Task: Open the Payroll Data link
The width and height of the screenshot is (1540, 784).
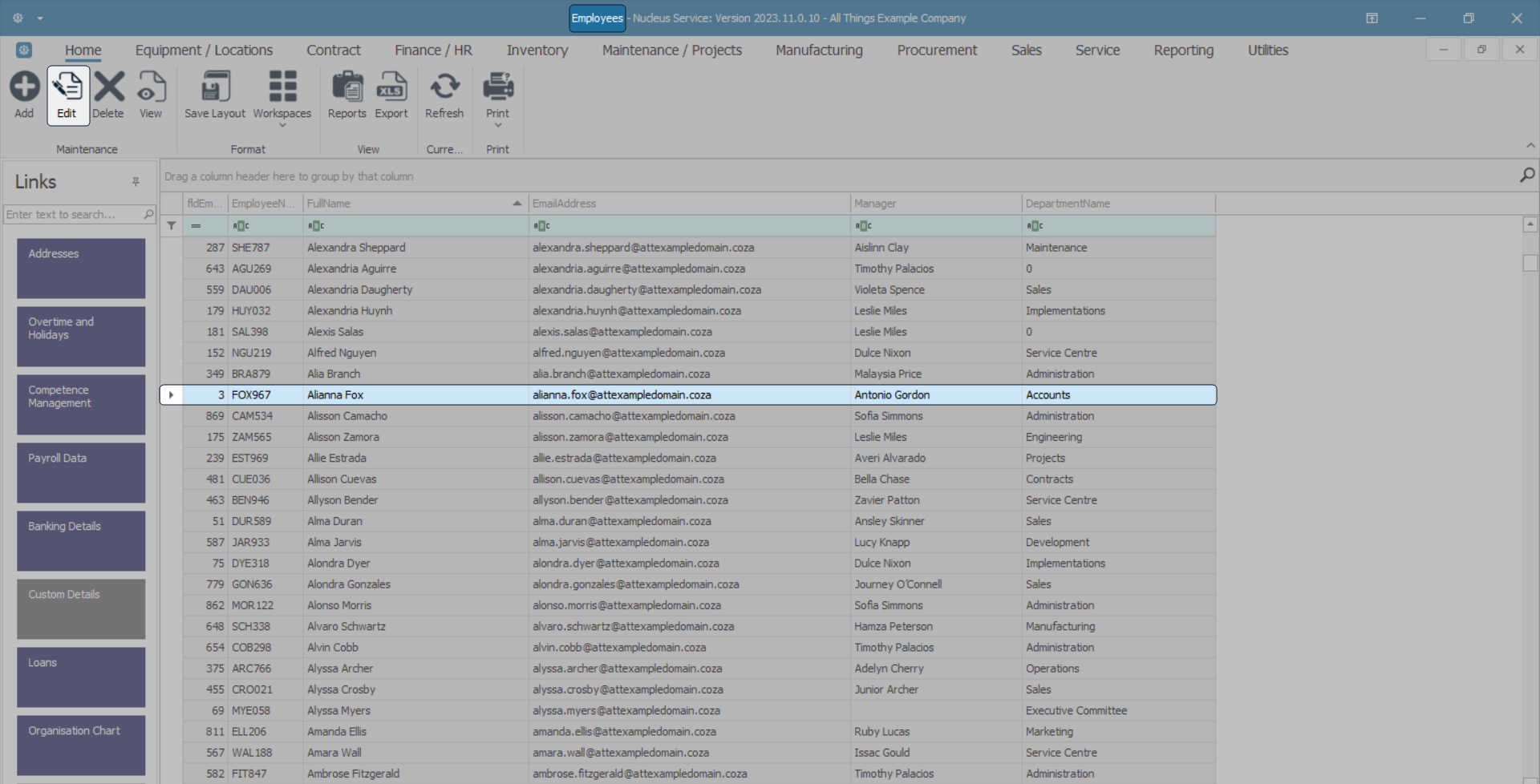Action: [x=81, y=472]
